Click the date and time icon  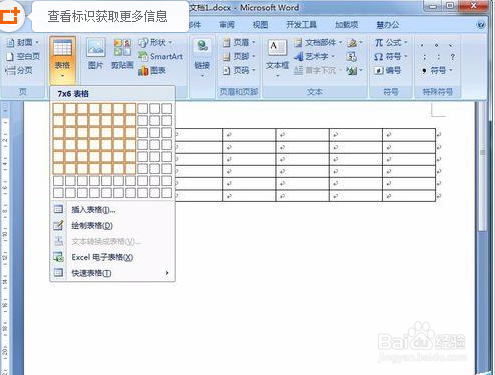352,56
